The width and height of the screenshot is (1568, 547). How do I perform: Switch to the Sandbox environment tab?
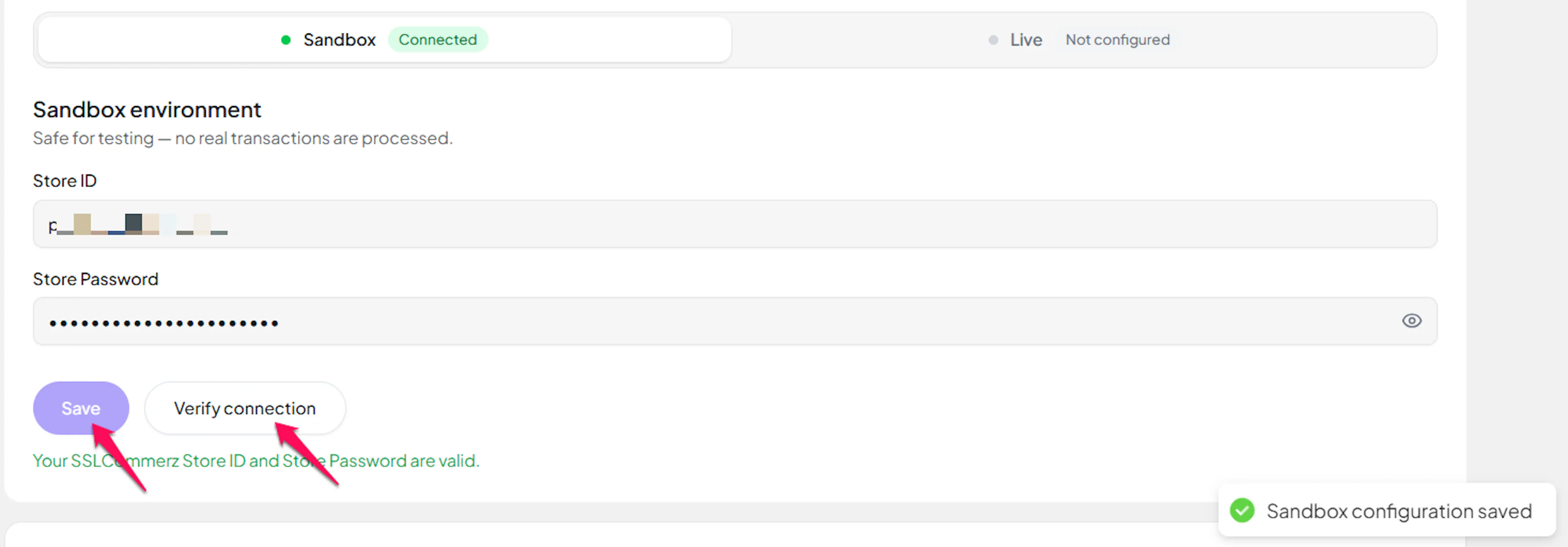pyautogui.click(x=384, y=40)
